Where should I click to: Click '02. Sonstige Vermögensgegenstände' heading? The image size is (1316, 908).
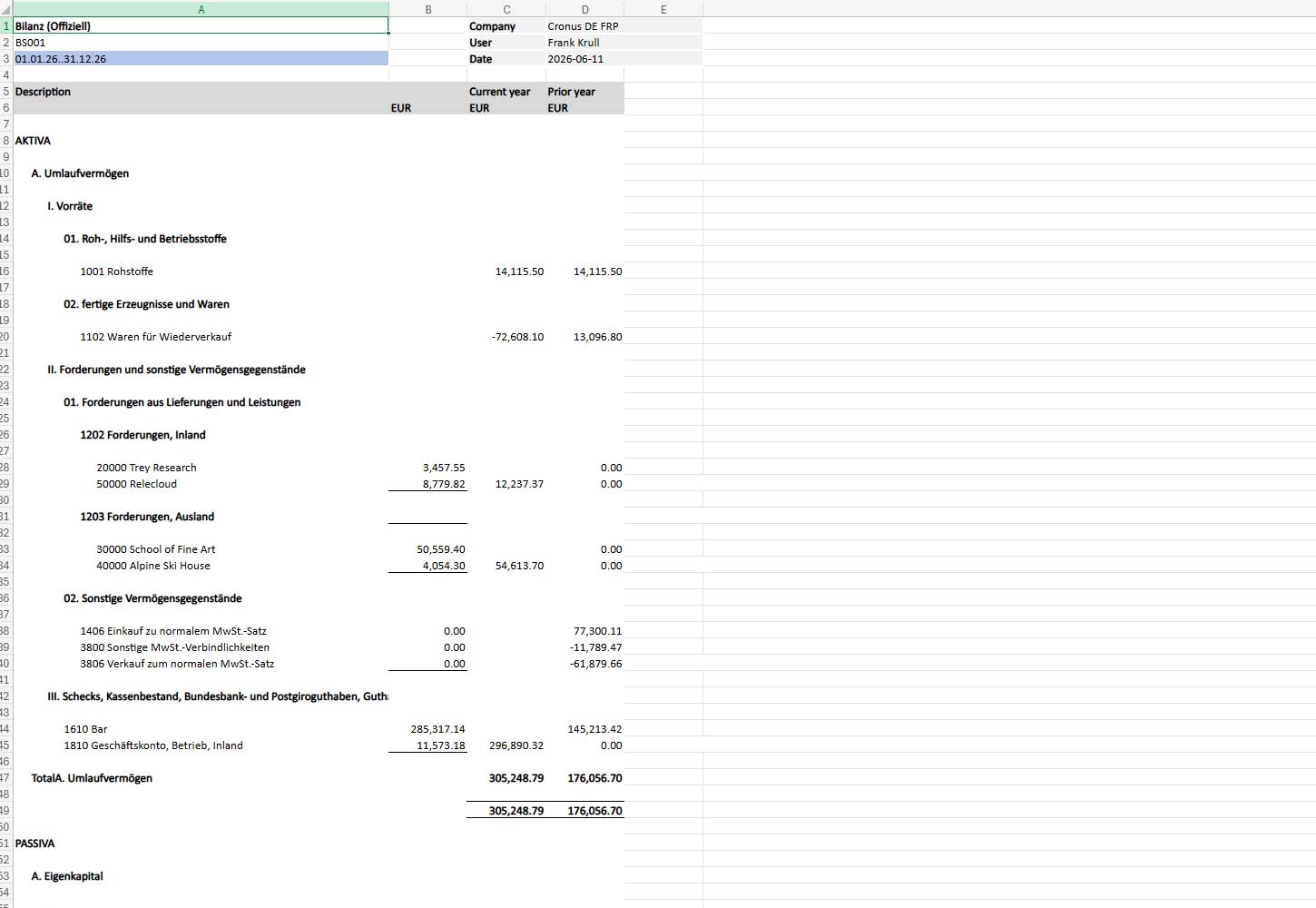click(x=152, y=598)
